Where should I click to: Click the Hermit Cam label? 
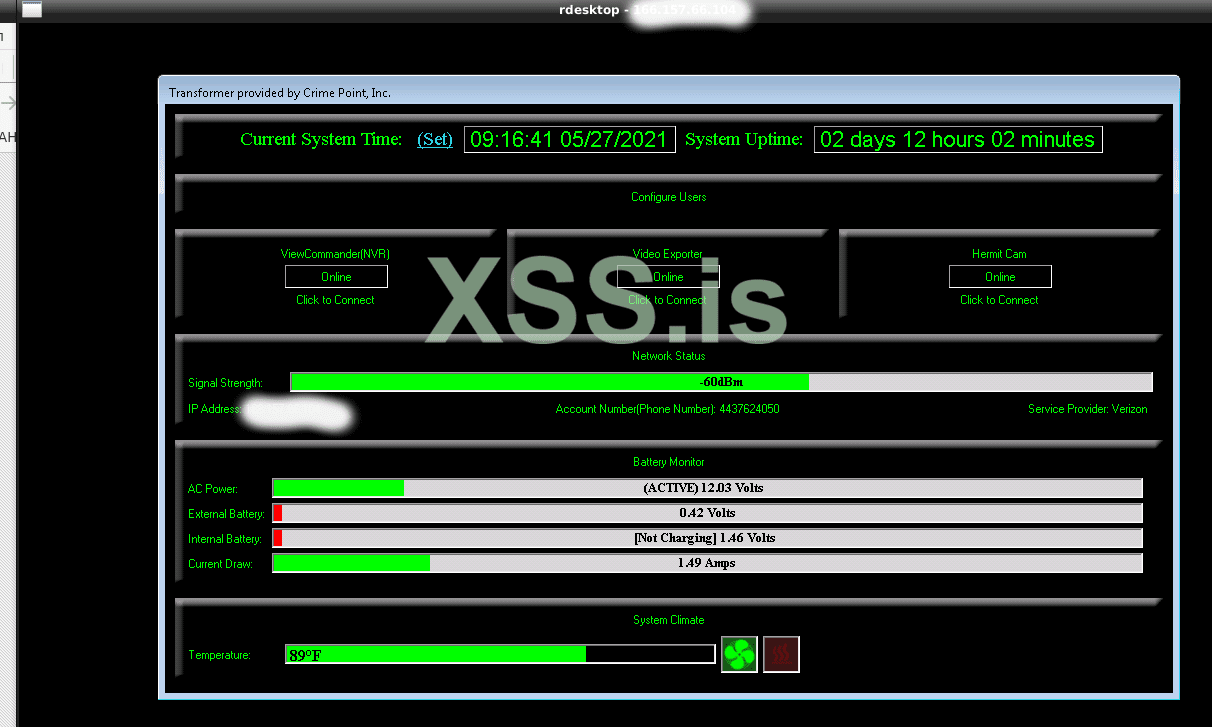click(x=999, y=254)
